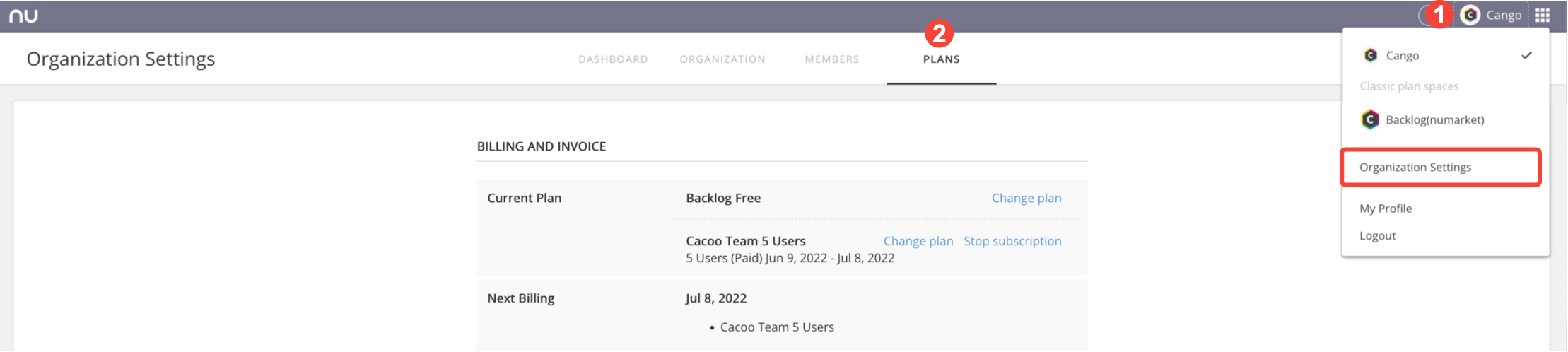Screen dimensions: 1568x352
Task: Switch to Backlog(numarket) classic space
Action: tap(1446, 119)
